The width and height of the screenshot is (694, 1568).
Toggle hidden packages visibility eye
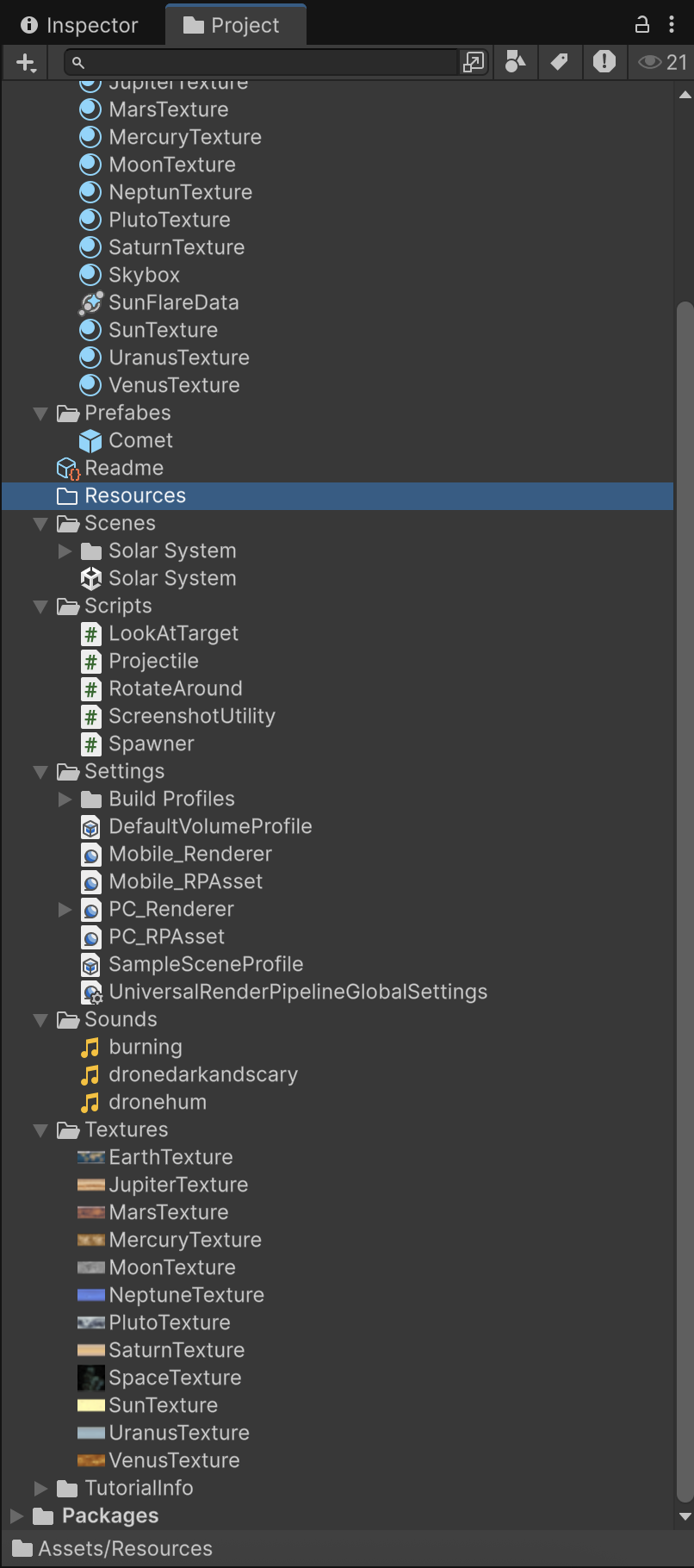(x=662, y=62)
